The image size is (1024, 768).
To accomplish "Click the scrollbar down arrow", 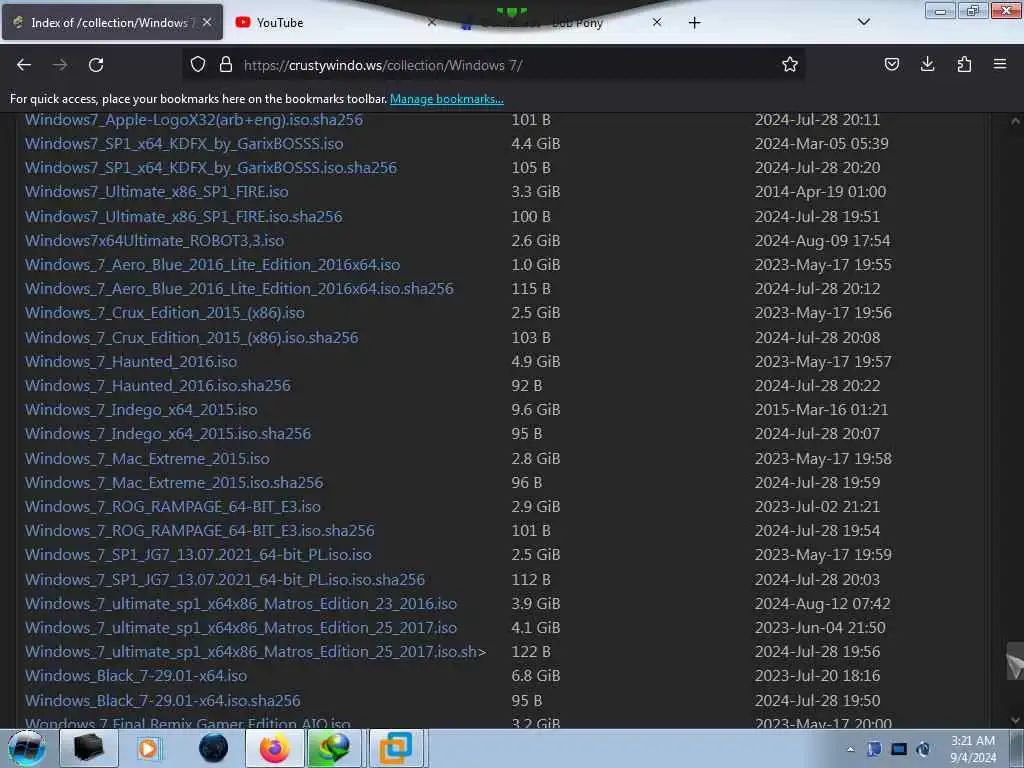I will (1015, 720).
